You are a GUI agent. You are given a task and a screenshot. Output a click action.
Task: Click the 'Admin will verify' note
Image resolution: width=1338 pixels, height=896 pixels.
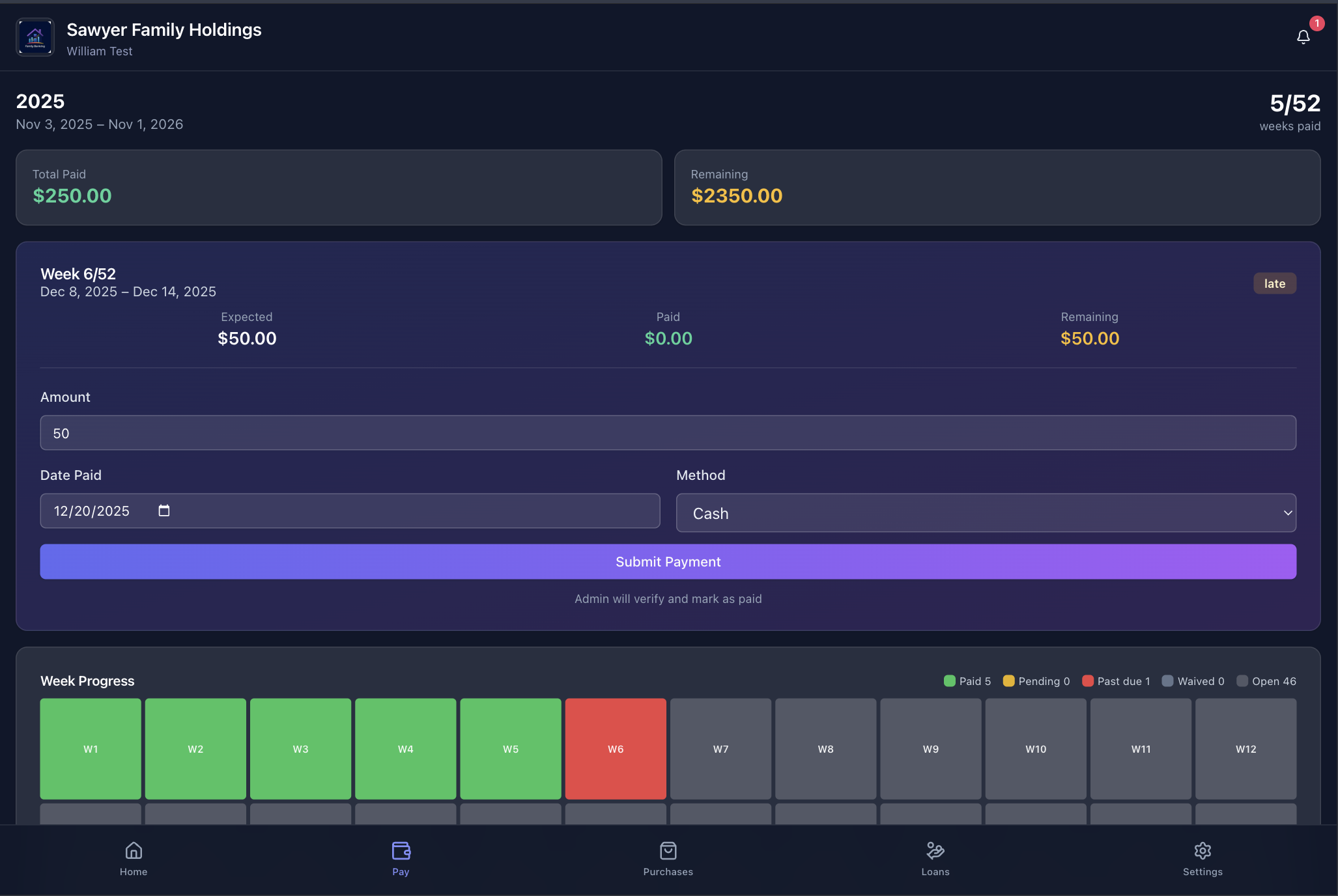click(668, 598)
